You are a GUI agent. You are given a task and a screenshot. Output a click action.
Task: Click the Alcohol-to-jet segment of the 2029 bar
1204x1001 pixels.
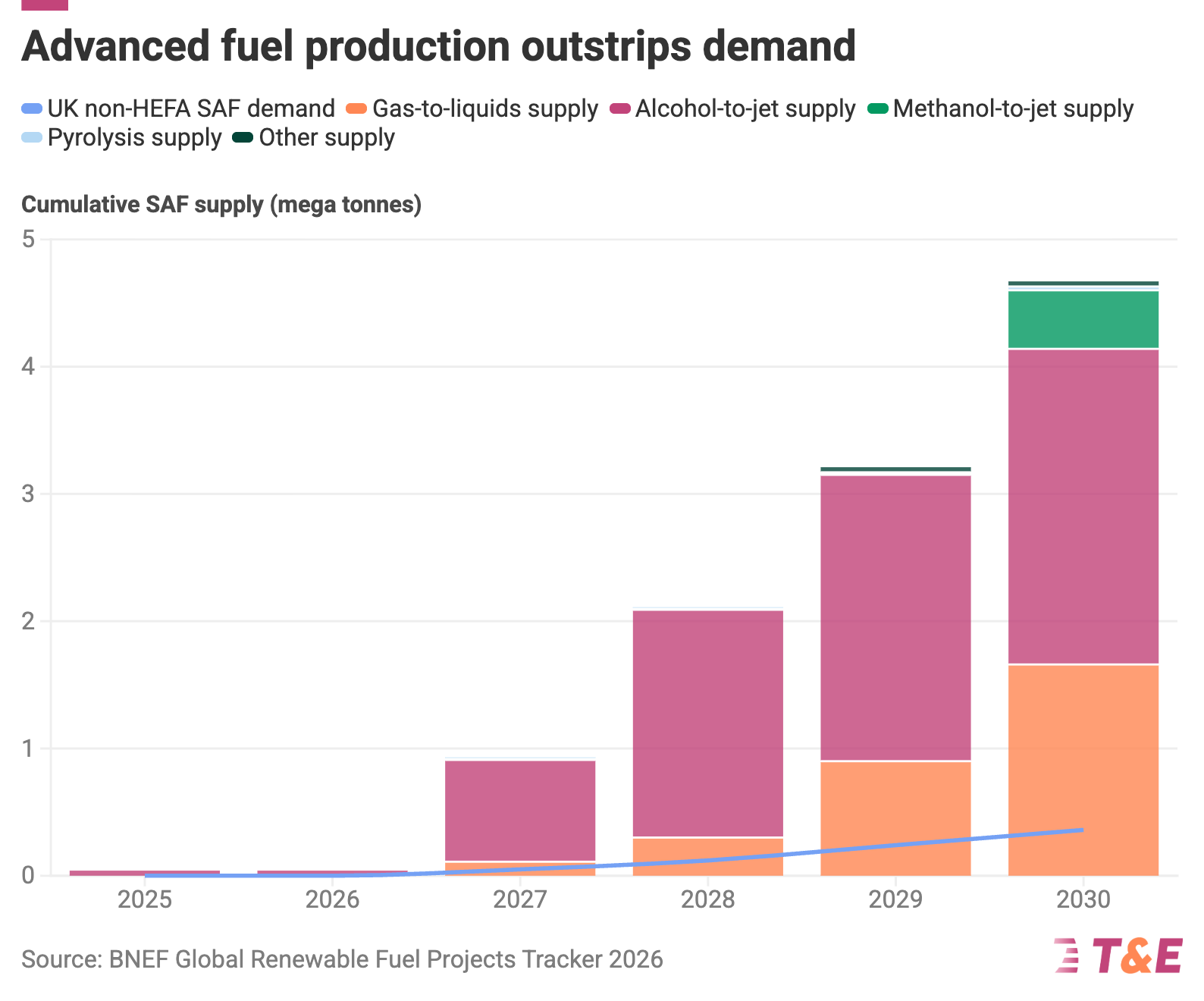click(895, 618)
